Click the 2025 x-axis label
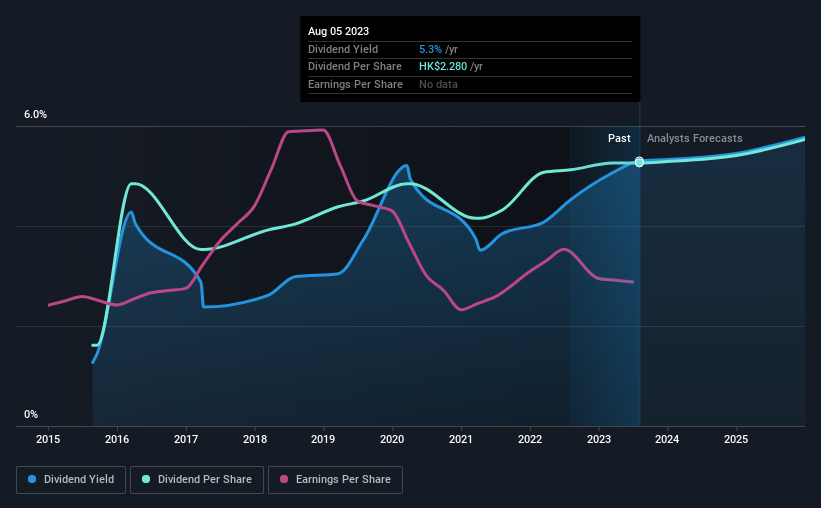 [736, 439]
